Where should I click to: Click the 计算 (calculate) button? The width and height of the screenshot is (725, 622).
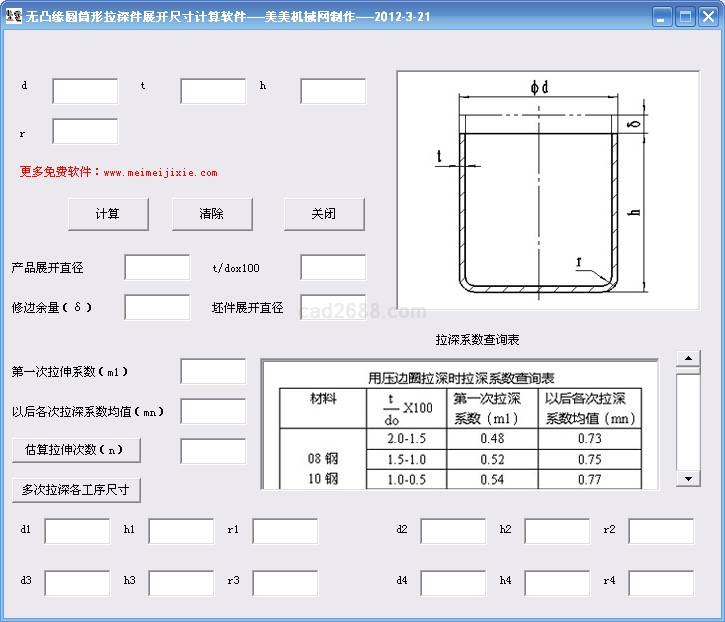[x=108, y=214]
